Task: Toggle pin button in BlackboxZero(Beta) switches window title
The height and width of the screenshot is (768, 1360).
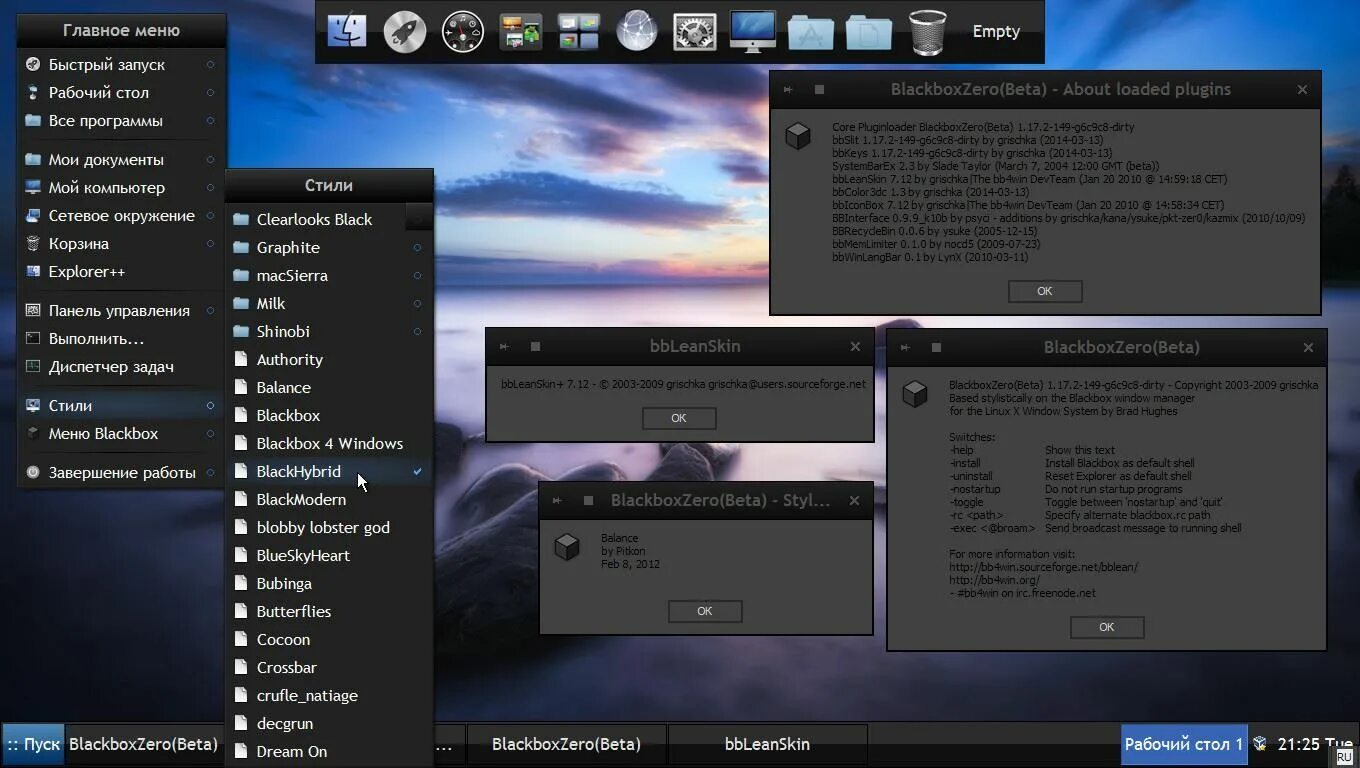Action: point(906,347)
